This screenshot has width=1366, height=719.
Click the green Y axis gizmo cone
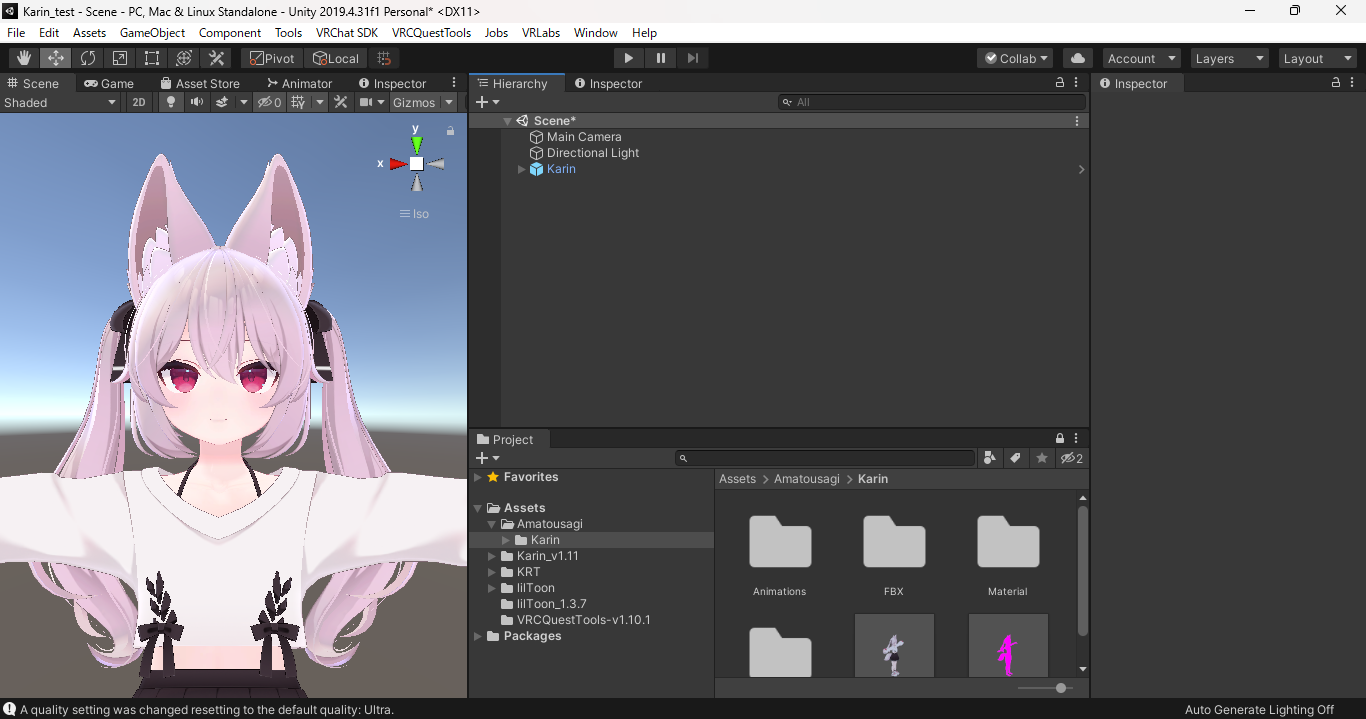(417, 144)
